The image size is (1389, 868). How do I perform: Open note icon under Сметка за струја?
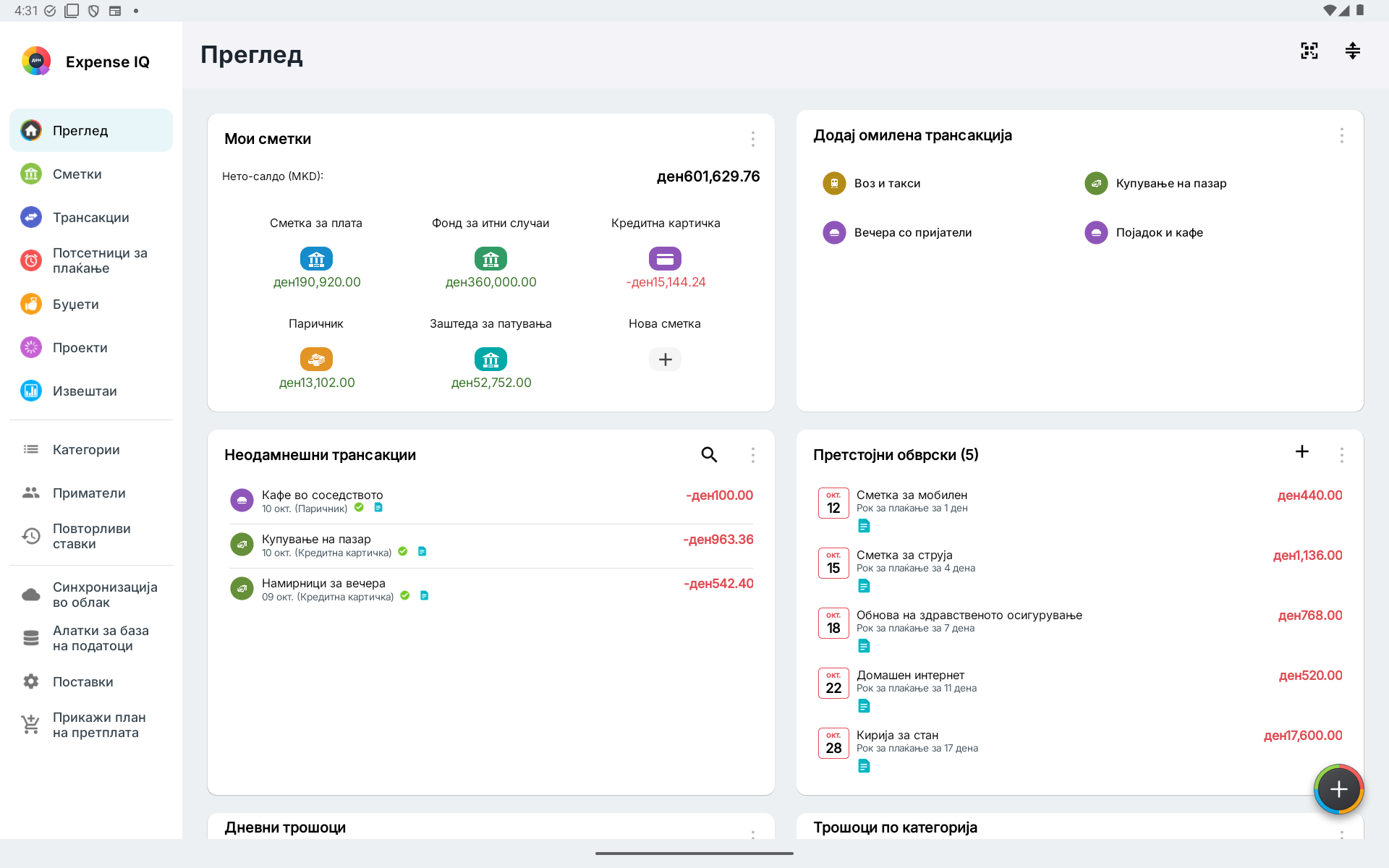(864, 586)
